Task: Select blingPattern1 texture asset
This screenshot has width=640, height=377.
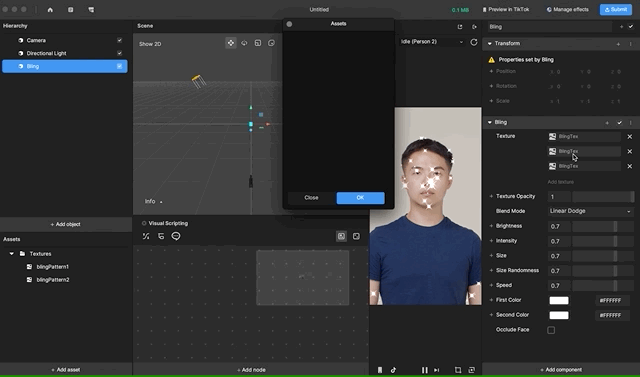Action: [x=53, y=267]
